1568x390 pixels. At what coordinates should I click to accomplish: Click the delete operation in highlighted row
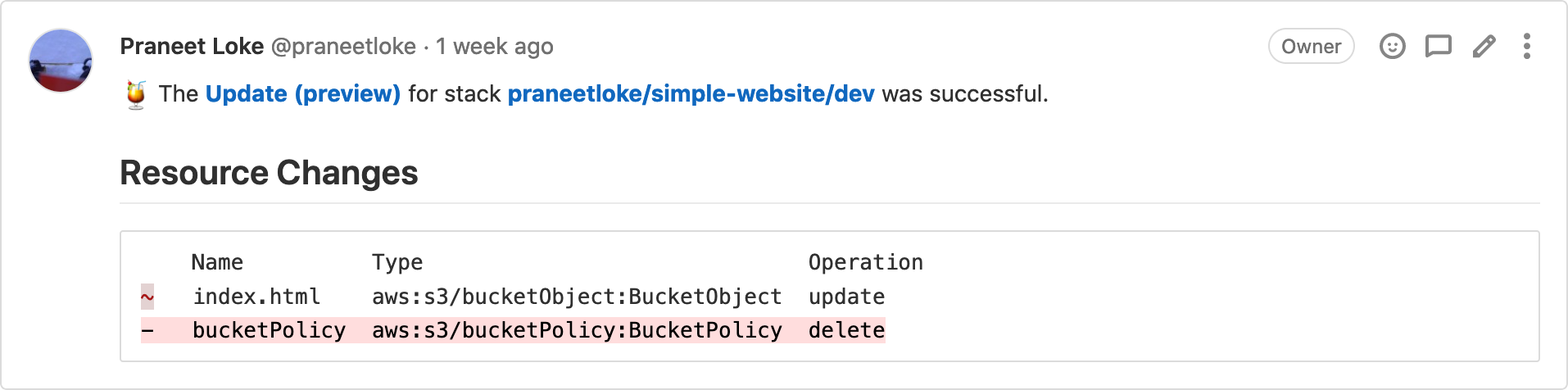click(x=846, y=330)
